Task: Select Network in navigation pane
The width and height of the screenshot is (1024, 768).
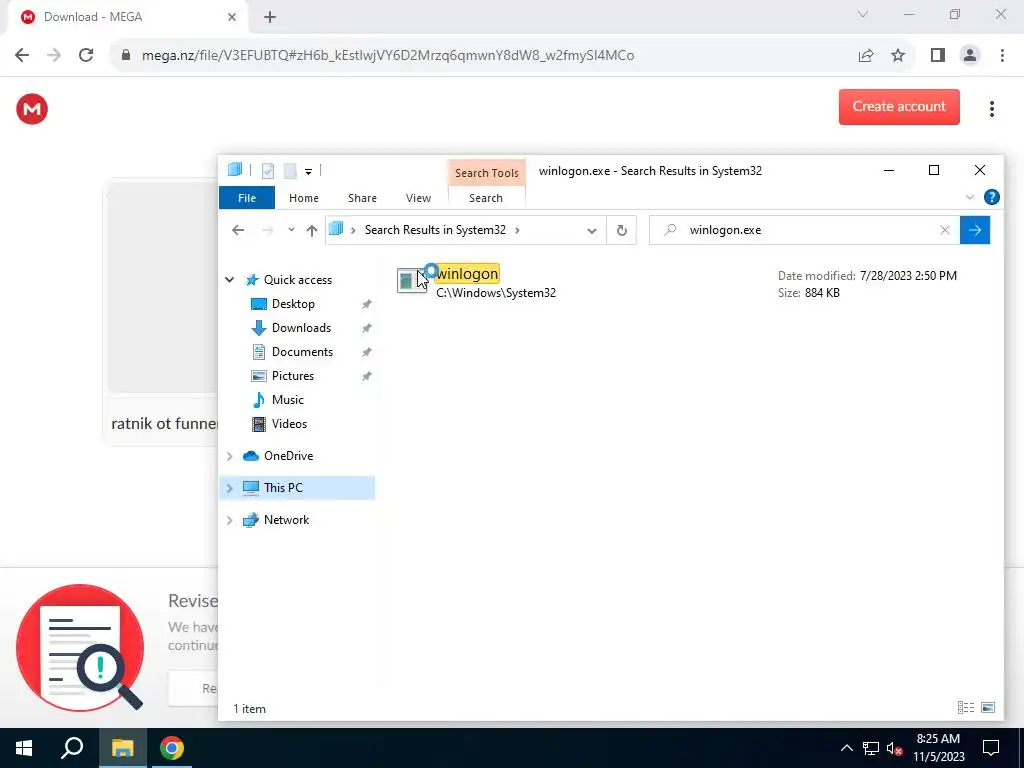Action: point(286,520)
